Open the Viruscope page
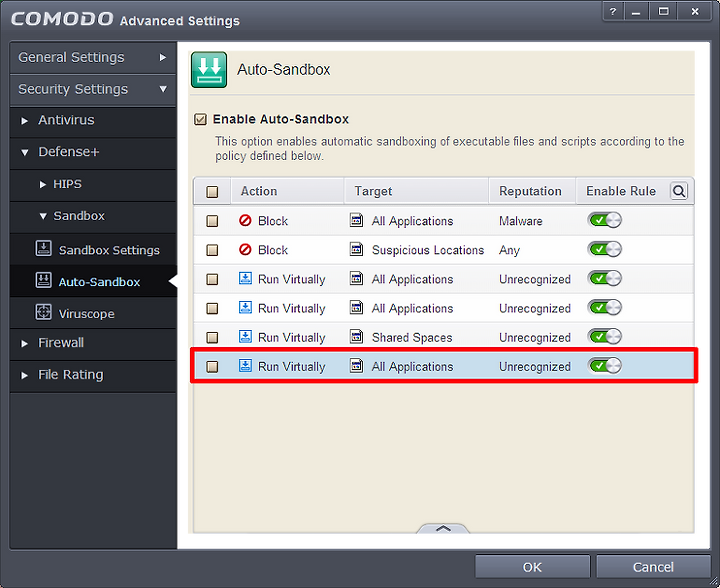Image resolution: width=720 pixels, height=588 pixels. coord(93,314)
